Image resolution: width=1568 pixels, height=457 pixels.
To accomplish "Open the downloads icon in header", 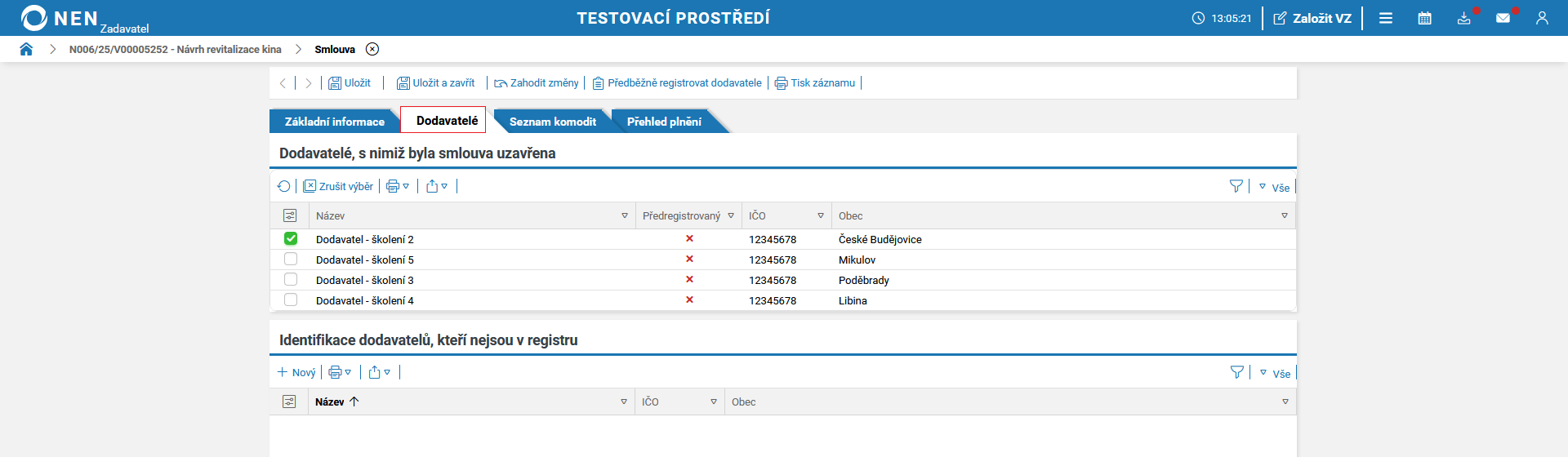I will pyautogui.click(x=1463, y=18).
